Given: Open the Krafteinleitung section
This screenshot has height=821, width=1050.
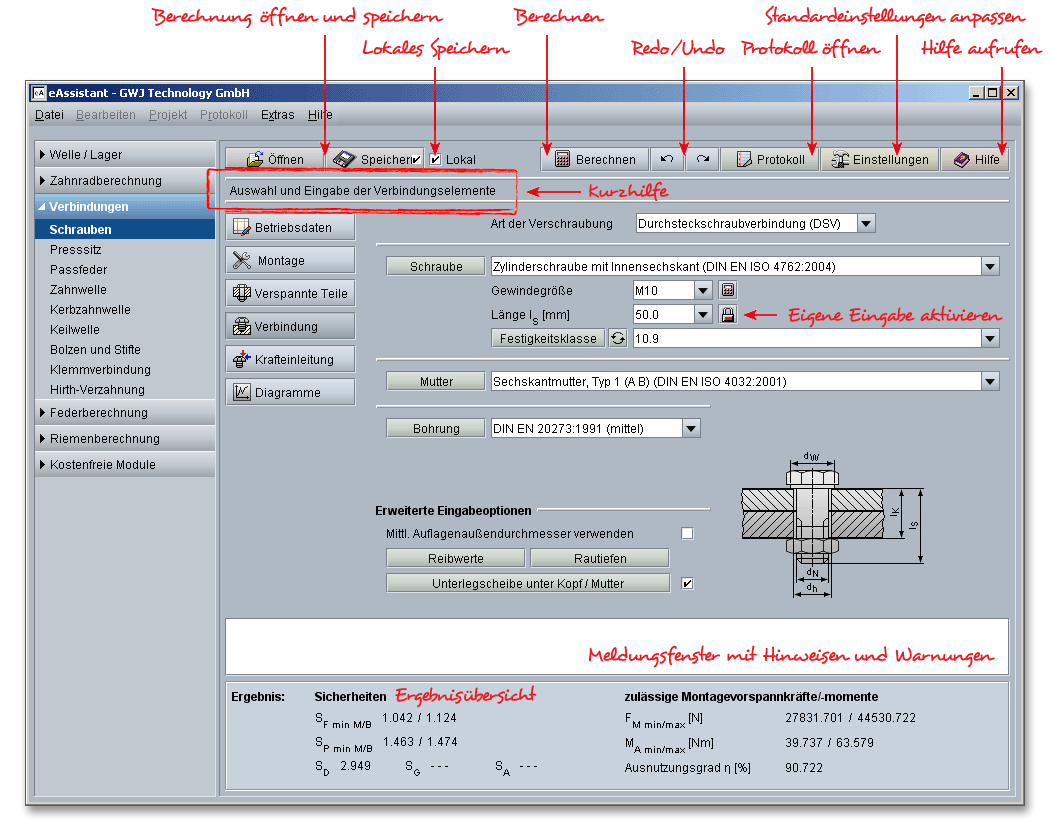Looking at the screenshot, I should click(290, 360).
